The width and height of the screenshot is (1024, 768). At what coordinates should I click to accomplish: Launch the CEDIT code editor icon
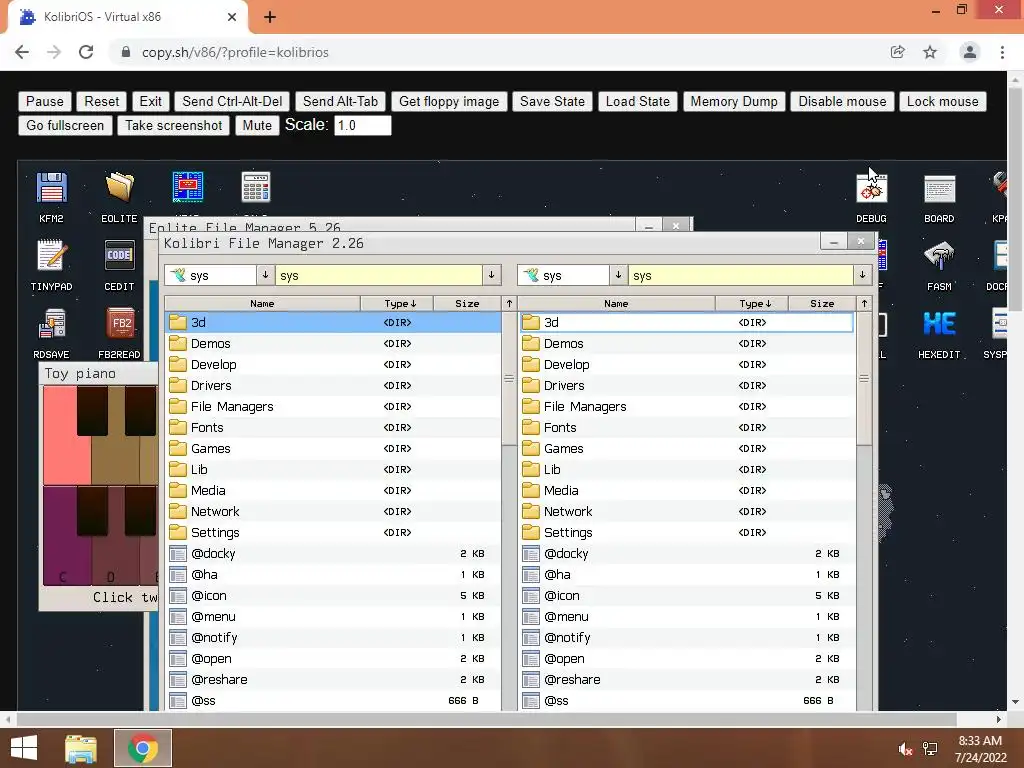pos(119,264)
